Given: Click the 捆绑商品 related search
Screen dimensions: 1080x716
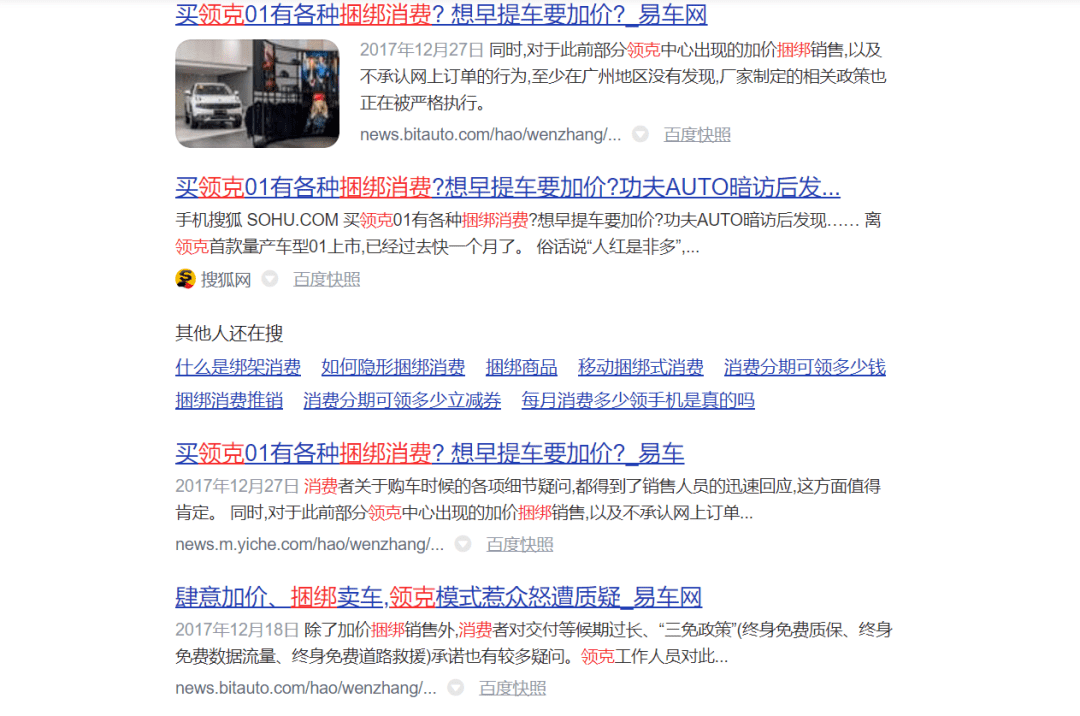Looking at the screenshot, I should (521, 367).
